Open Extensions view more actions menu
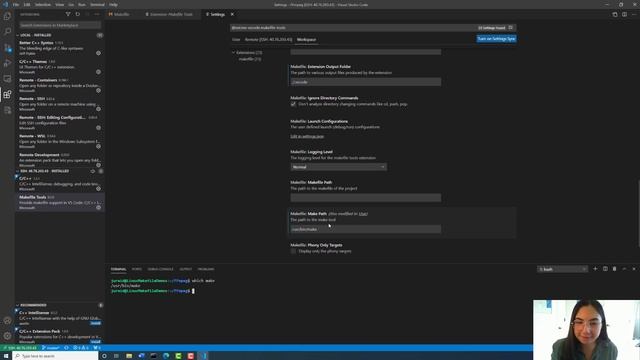640x360 pixels. point(97,14)
